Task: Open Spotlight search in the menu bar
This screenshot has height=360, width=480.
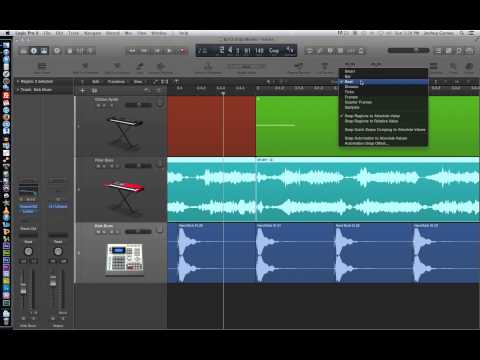Action: 462,33
